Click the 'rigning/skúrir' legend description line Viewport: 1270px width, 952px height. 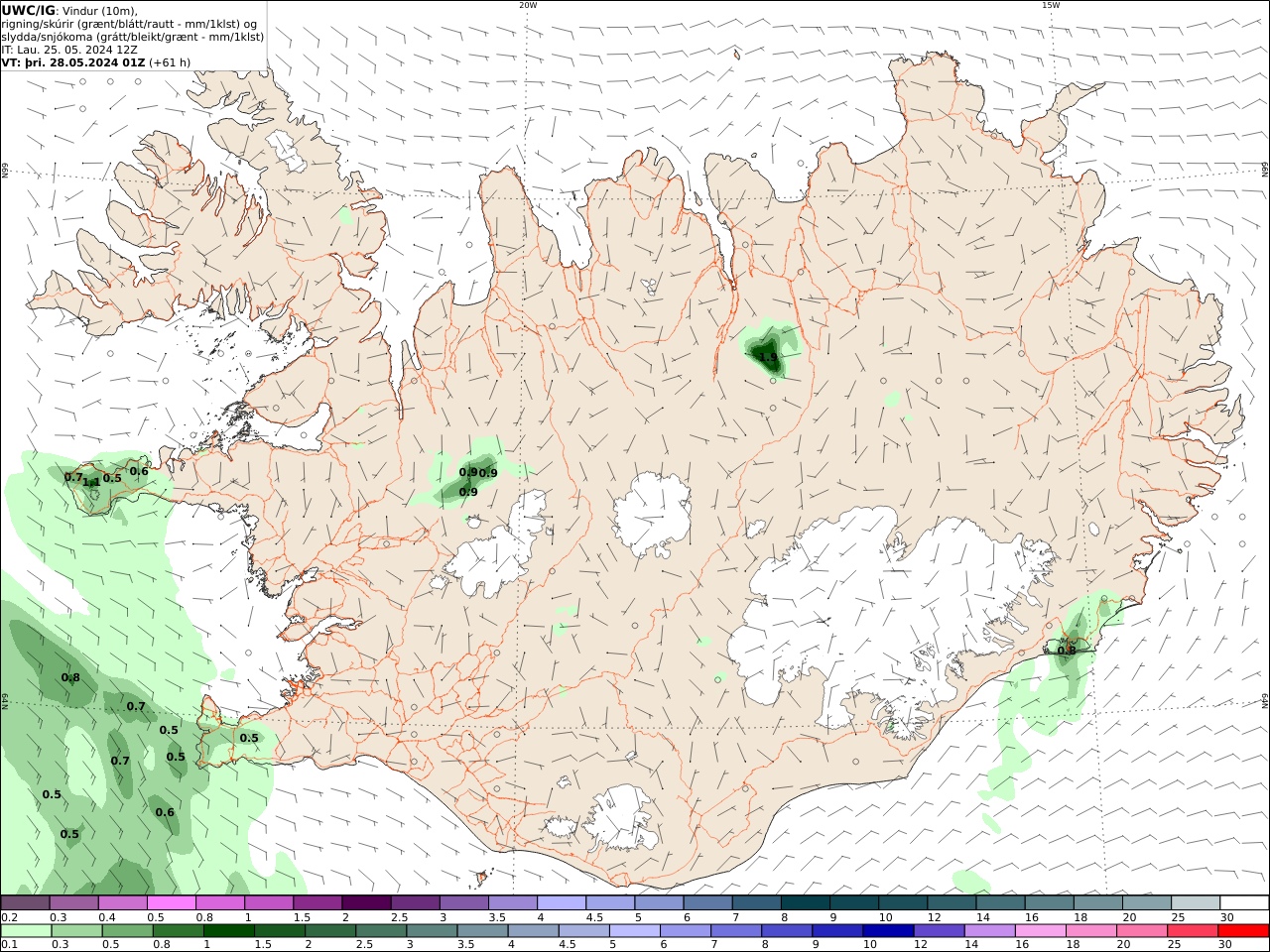pyautogui.click(x=130, y=23)
